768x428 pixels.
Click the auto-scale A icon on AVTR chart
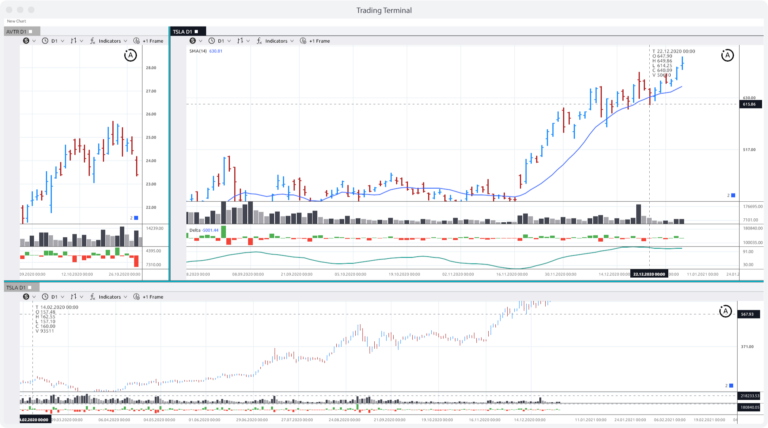click(130, 57)
